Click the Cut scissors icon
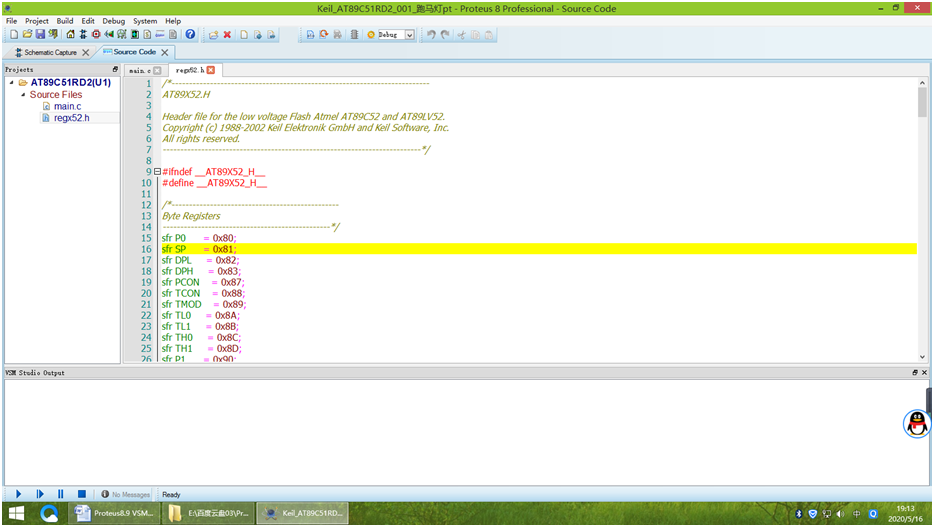This screenshot has height=527, width=934. point(462,35)
